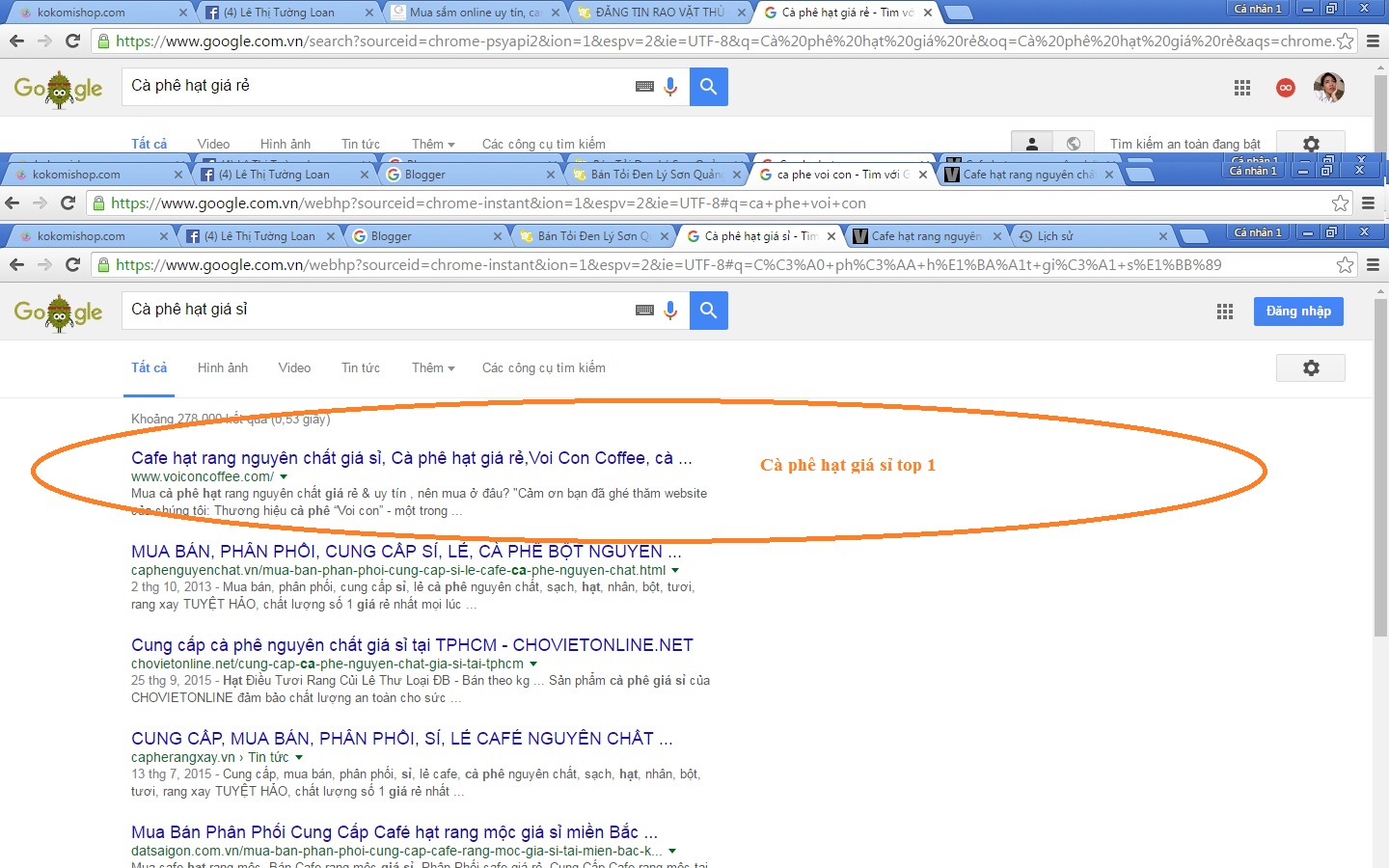
Task: Switch to the 'Blogger' tab in the 'Cà phê hạt giá sỉ' window
Action: (x=427, y=236)
